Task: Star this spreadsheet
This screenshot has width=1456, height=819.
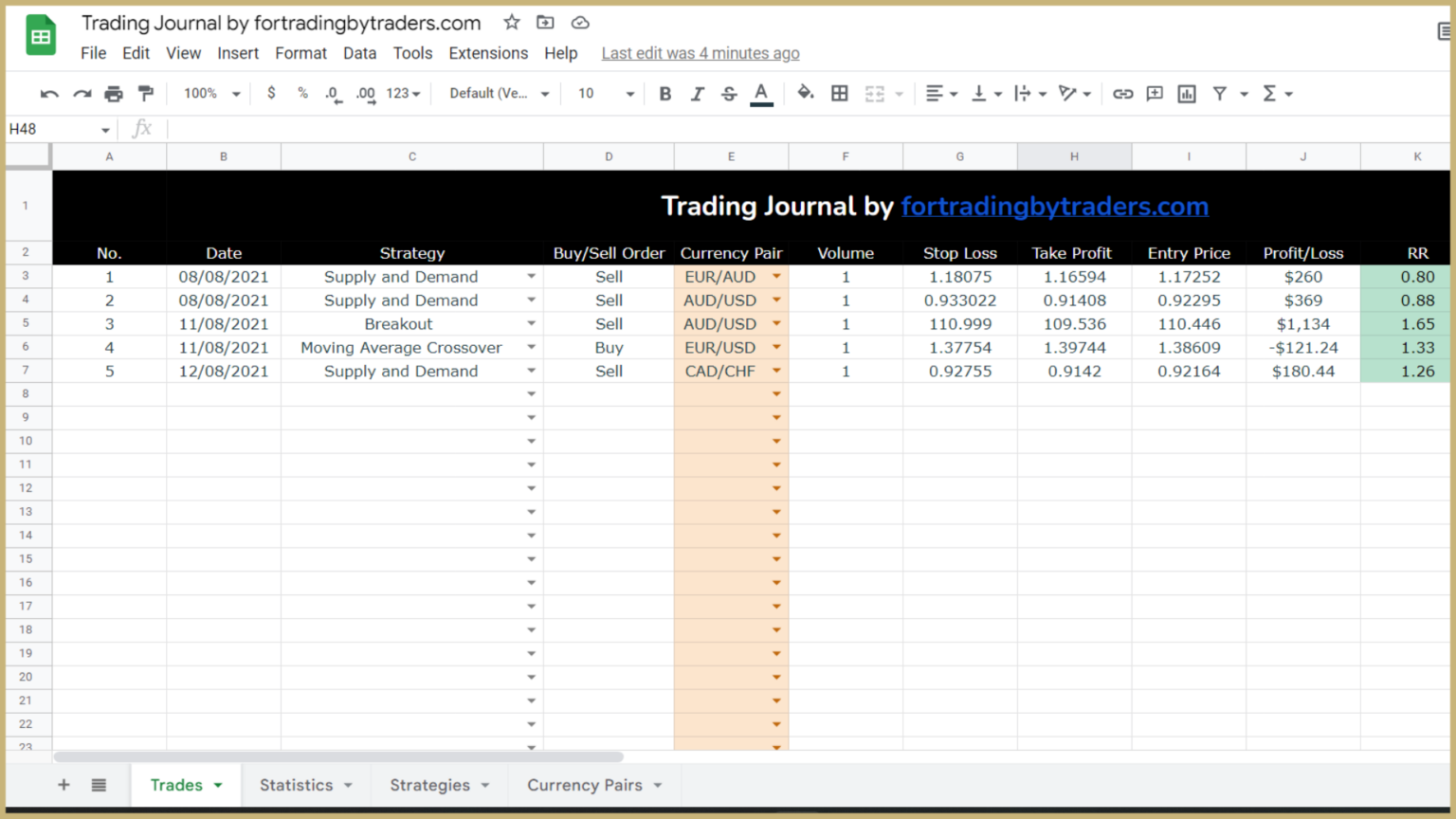Action: pos(511,22)
